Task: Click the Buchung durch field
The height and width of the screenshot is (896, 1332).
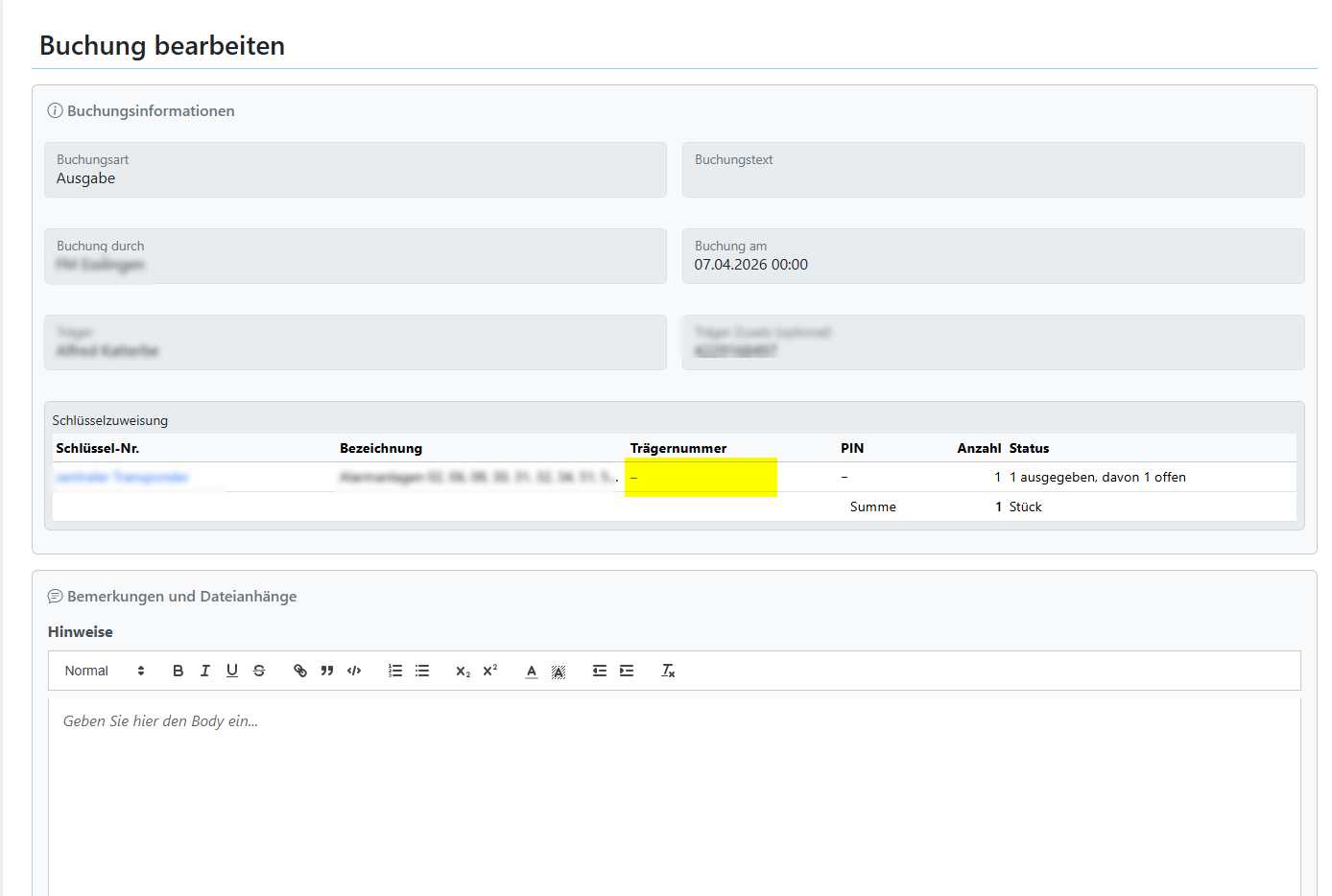Action: pyautogui.click(x=355, y=256)
